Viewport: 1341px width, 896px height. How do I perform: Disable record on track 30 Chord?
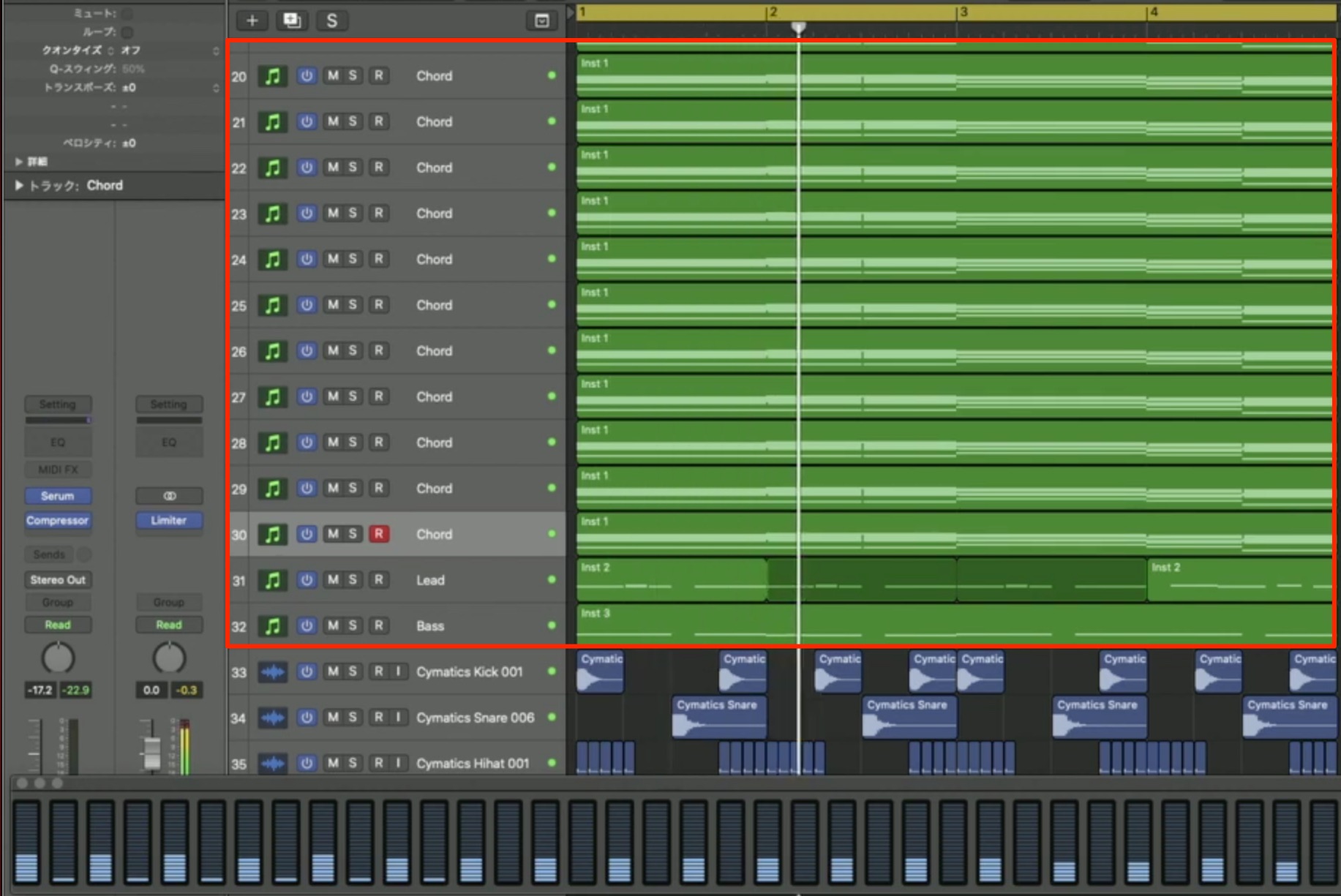[378, 534]
